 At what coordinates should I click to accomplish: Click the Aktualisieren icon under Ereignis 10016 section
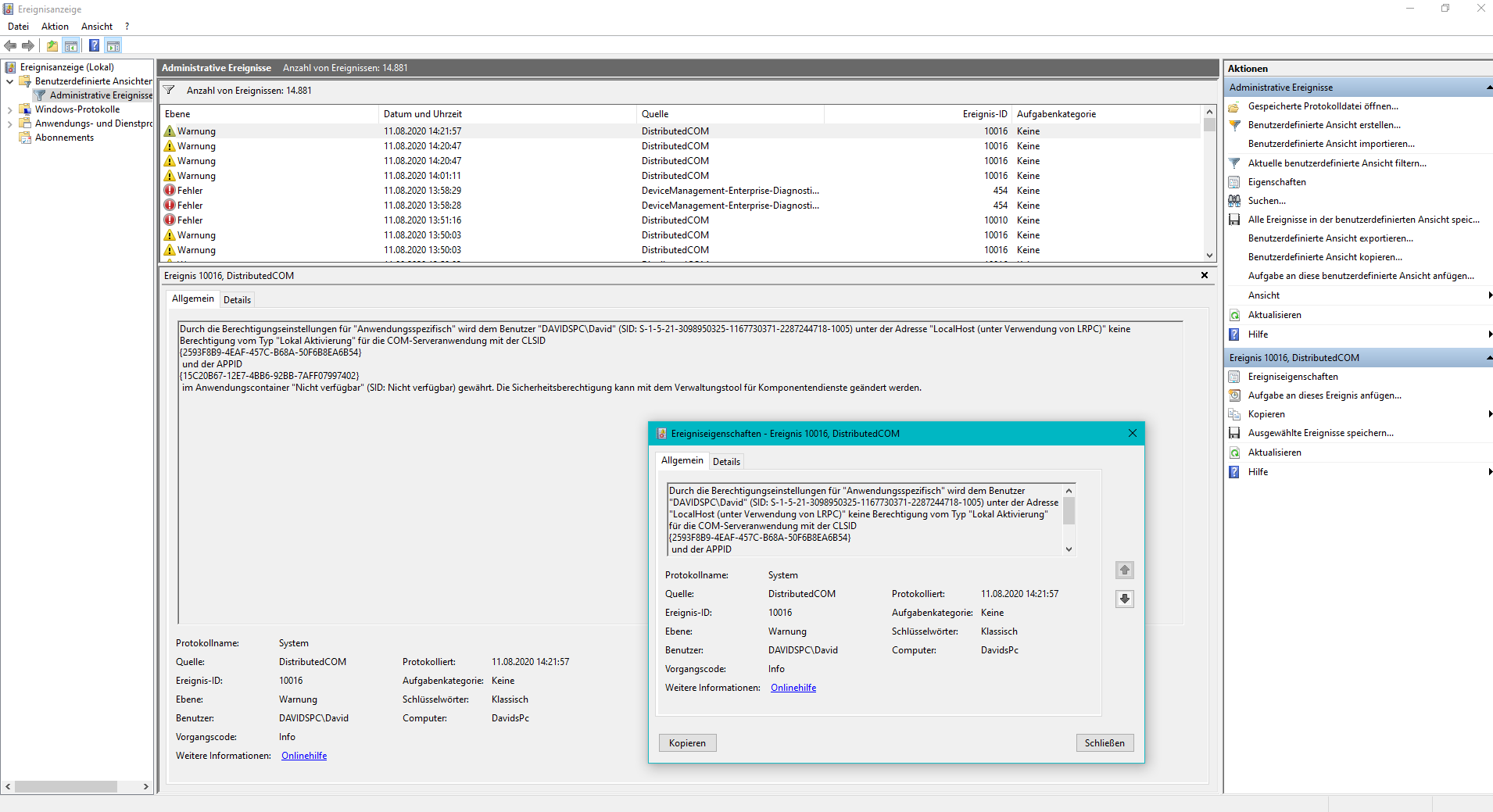(1234, 453)
